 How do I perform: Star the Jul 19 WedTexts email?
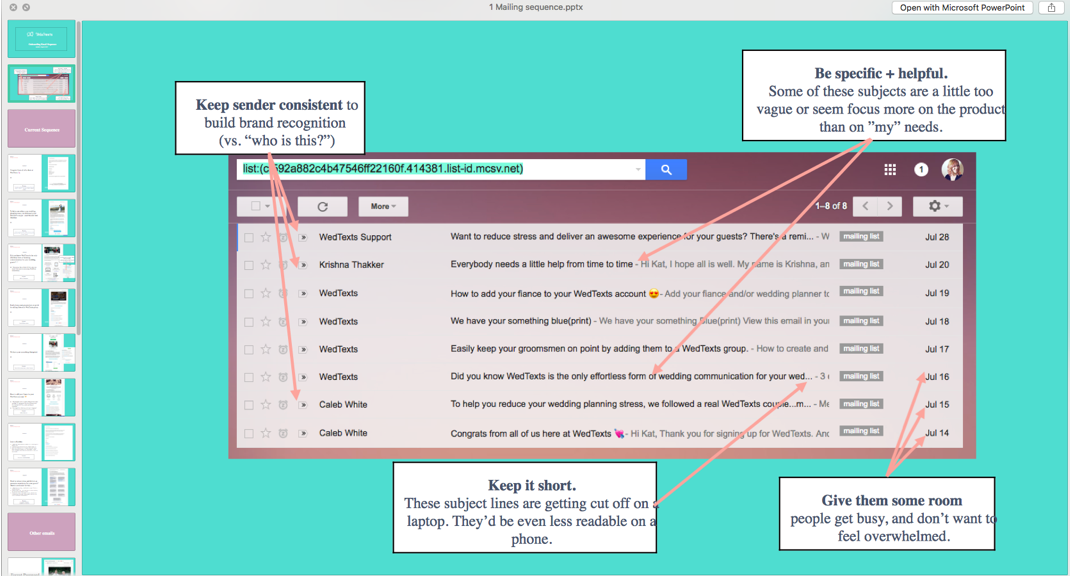coord(265,293)
